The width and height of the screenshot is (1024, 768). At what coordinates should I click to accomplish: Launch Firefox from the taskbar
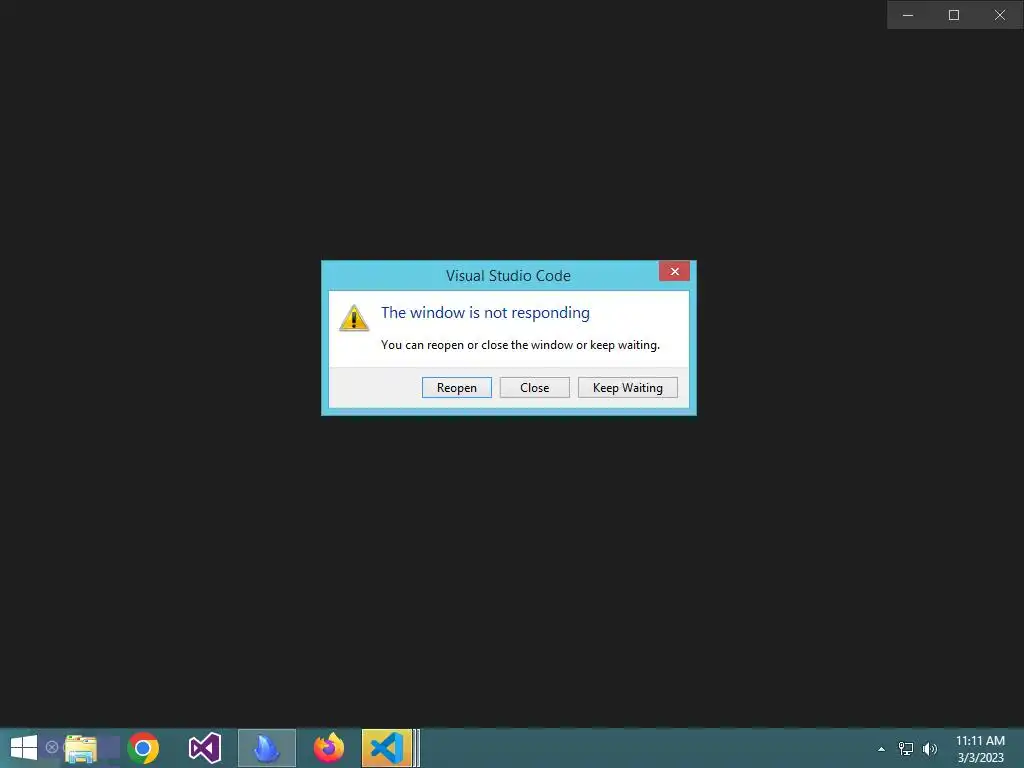click(x=328, y=748)
